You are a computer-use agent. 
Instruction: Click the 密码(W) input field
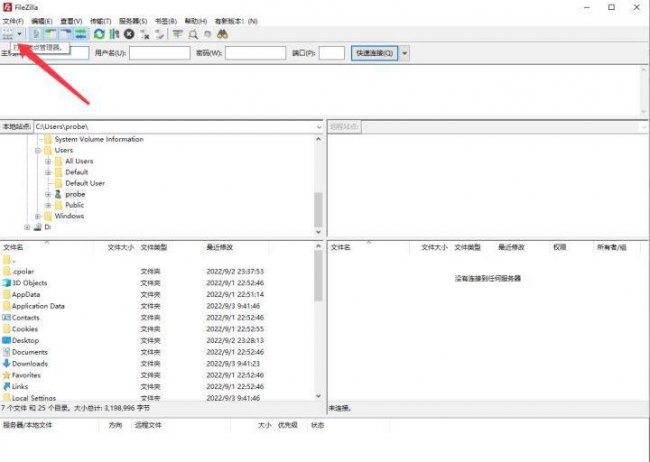(255, 53)
